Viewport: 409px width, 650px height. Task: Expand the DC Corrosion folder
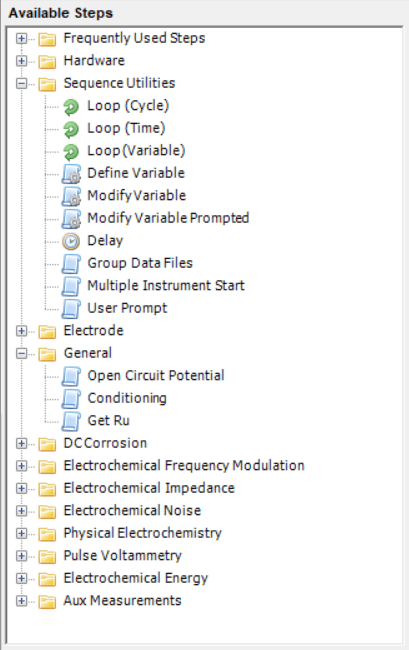pos(21,444)
